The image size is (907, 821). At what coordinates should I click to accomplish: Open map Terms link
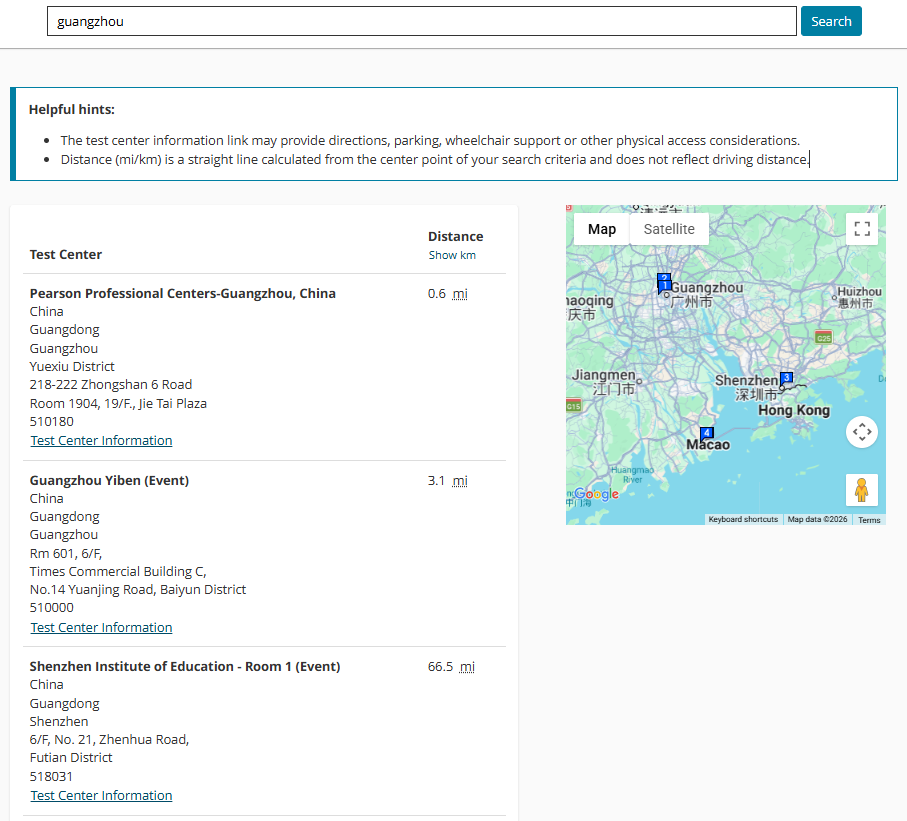coord(869,520)
